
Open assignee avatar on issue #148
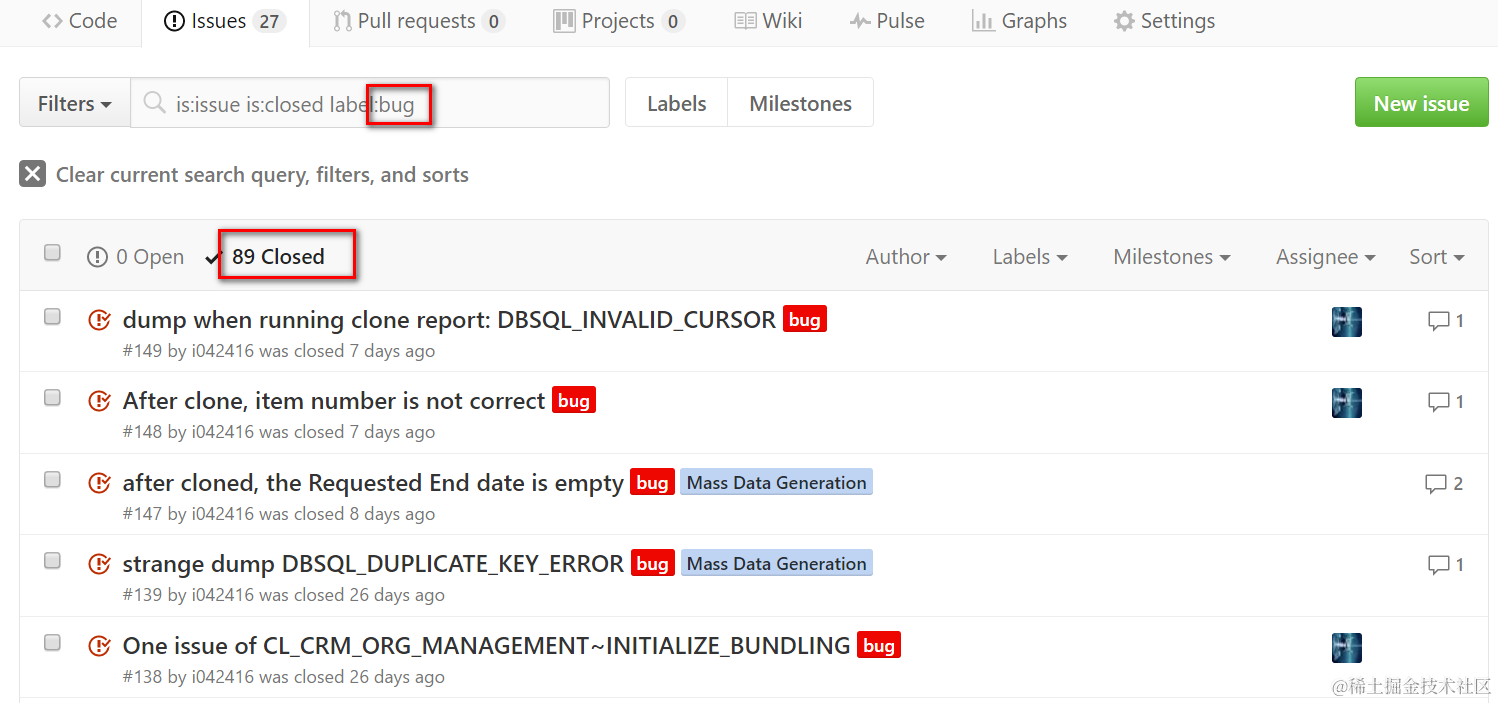click(x=1347, y=402)
